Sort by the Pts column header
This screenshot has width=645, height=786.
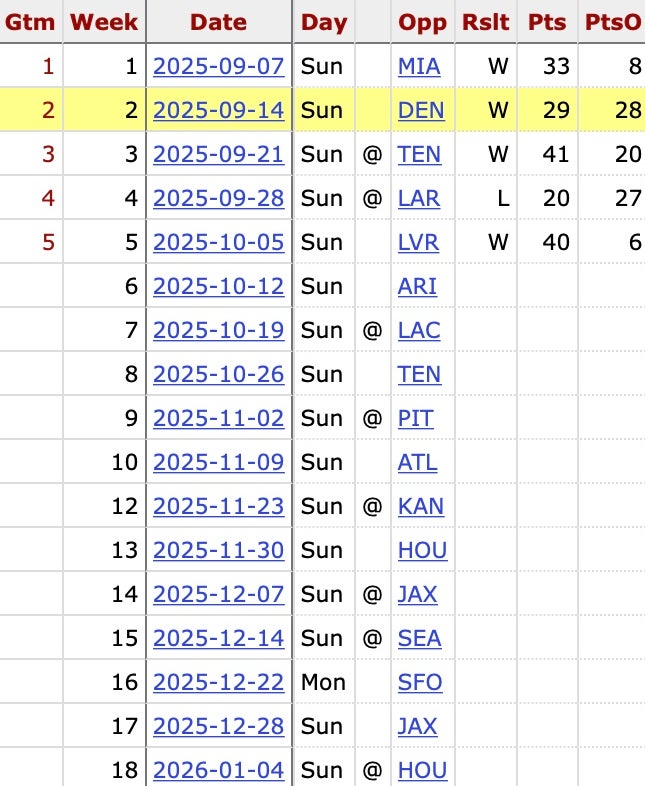pyautogui.click(x=547, y=21)
